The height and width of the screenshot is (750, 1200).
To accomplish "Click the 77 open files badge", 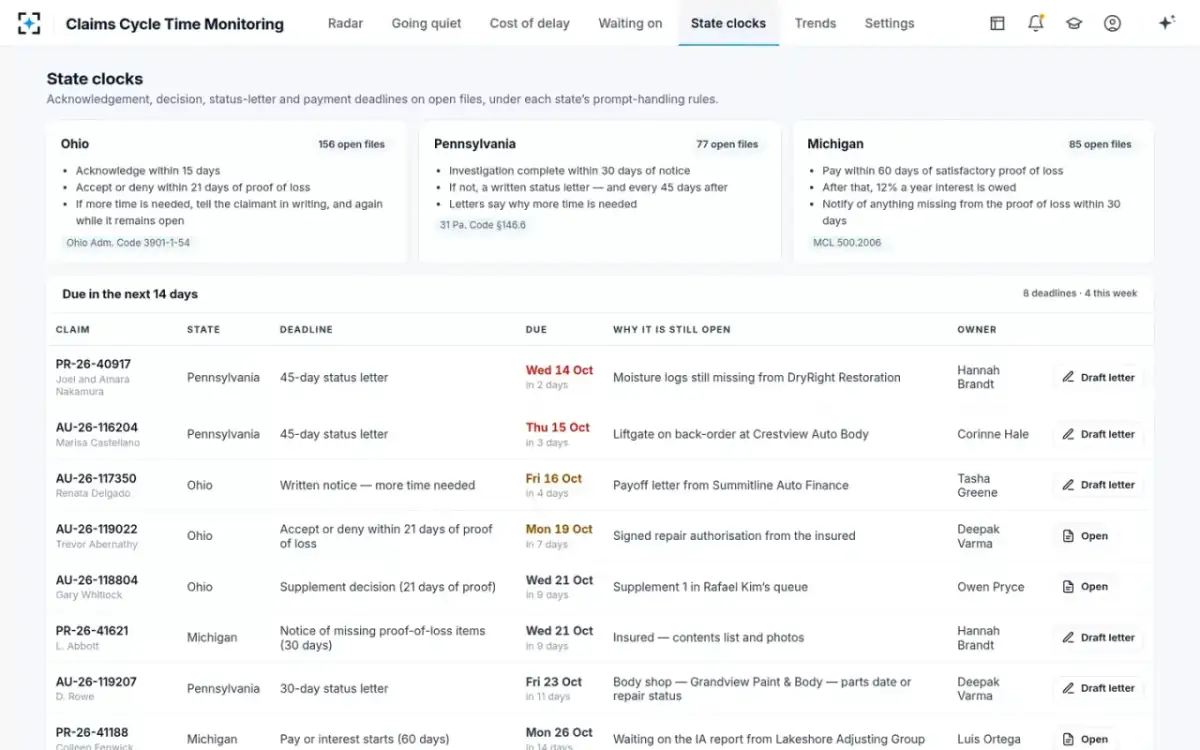I will coord(727,144).
